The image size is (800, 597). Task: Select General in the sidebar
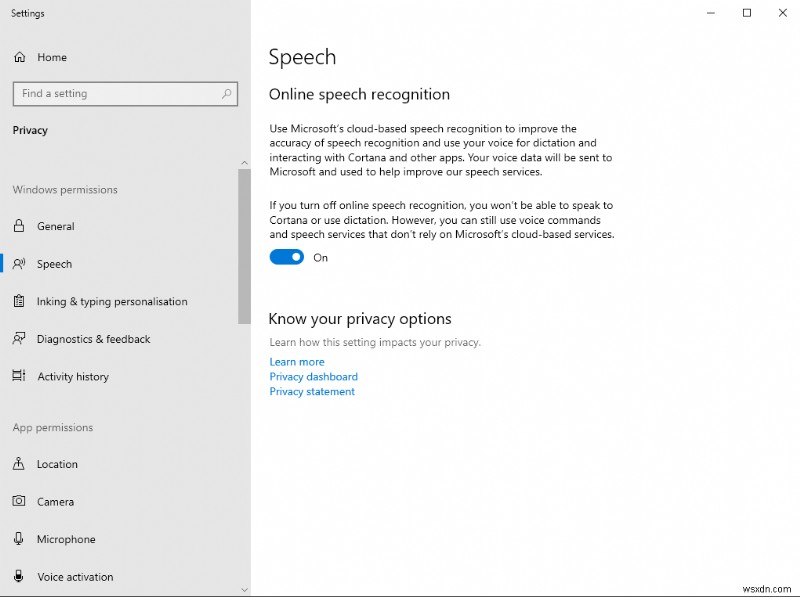[x=55, y=226]
